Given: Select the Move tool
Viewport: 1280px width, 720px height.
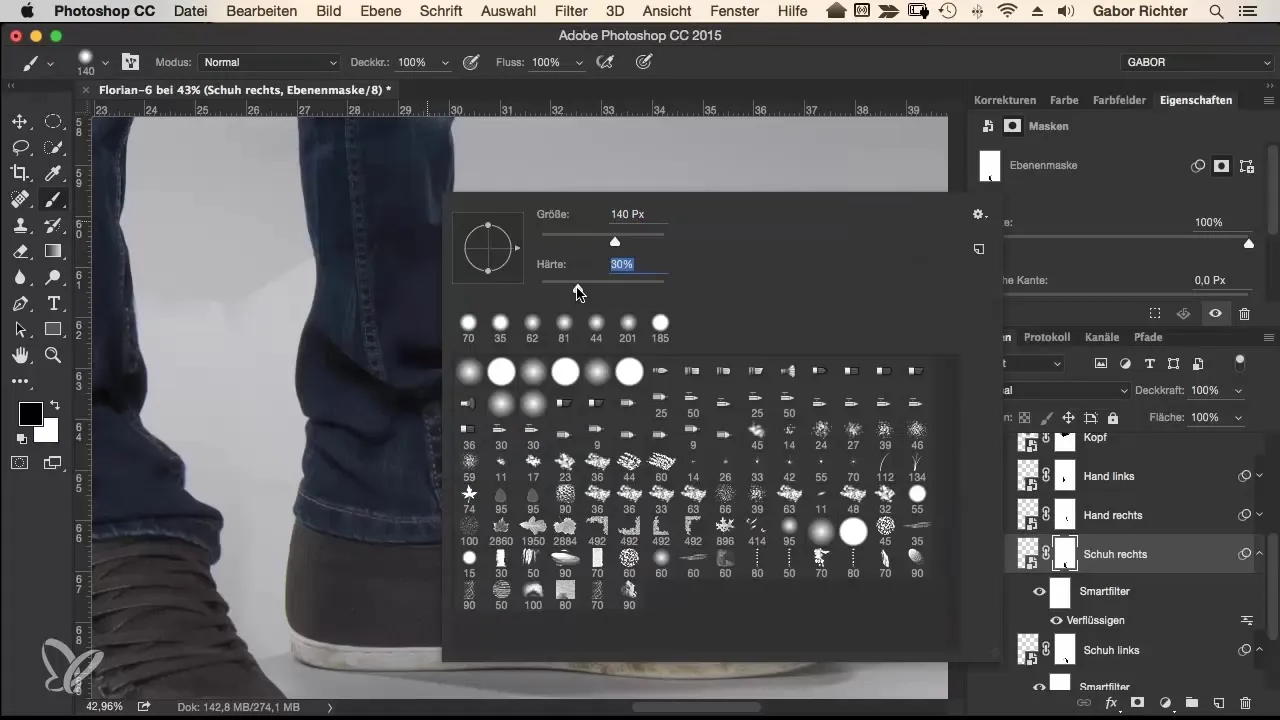Looking at the screenshot, I should click(19, 122).
